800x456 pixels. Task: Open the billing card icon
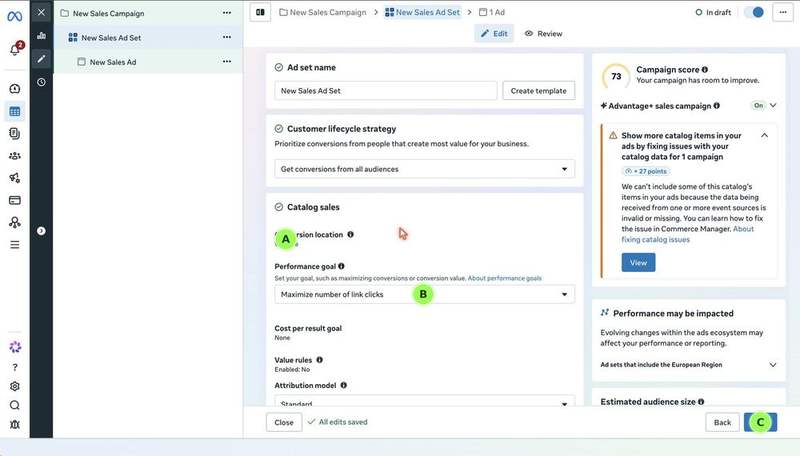coord(15,200)
